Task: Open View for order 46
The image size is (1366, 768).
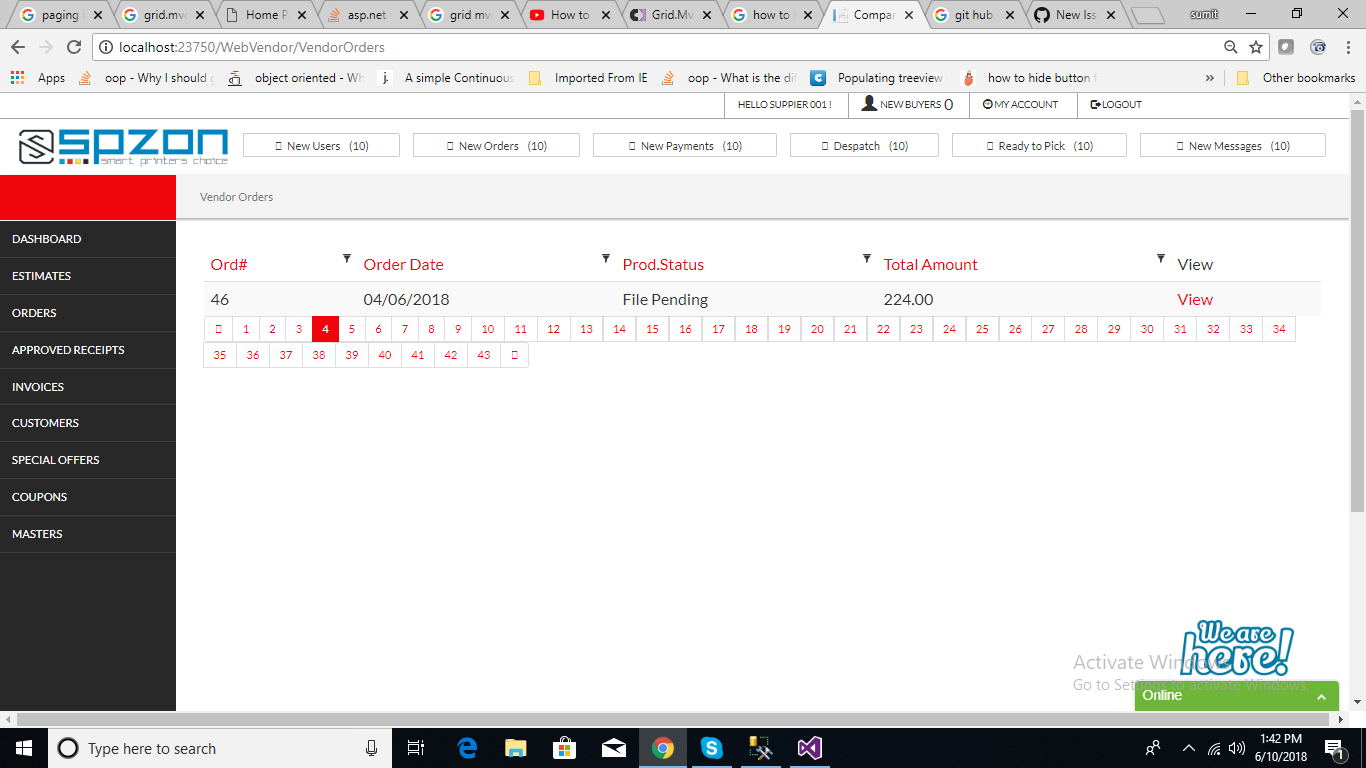Action: click(1194, 298)
